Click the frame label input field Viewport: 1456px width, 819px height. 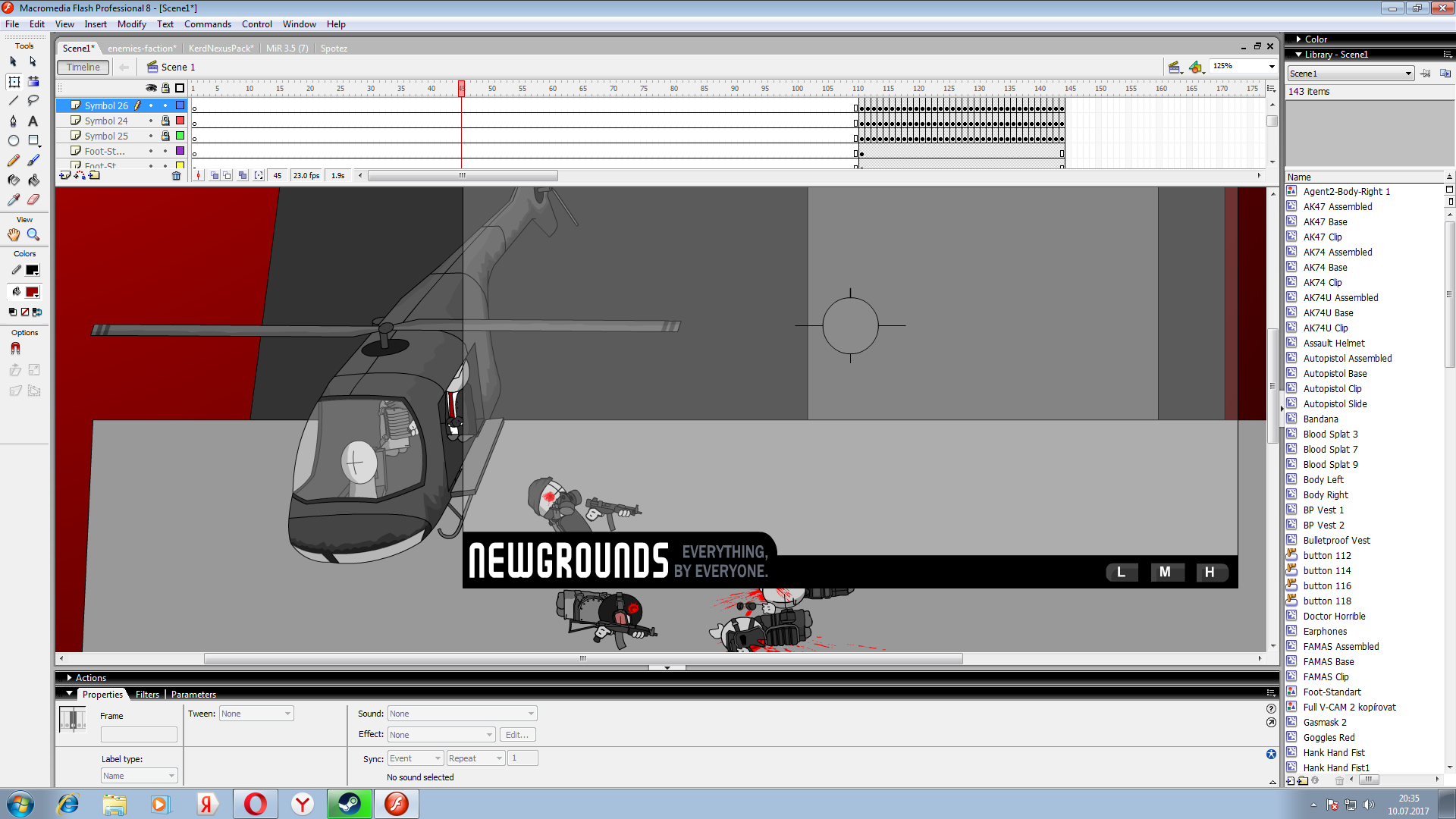tap(139, 735)
